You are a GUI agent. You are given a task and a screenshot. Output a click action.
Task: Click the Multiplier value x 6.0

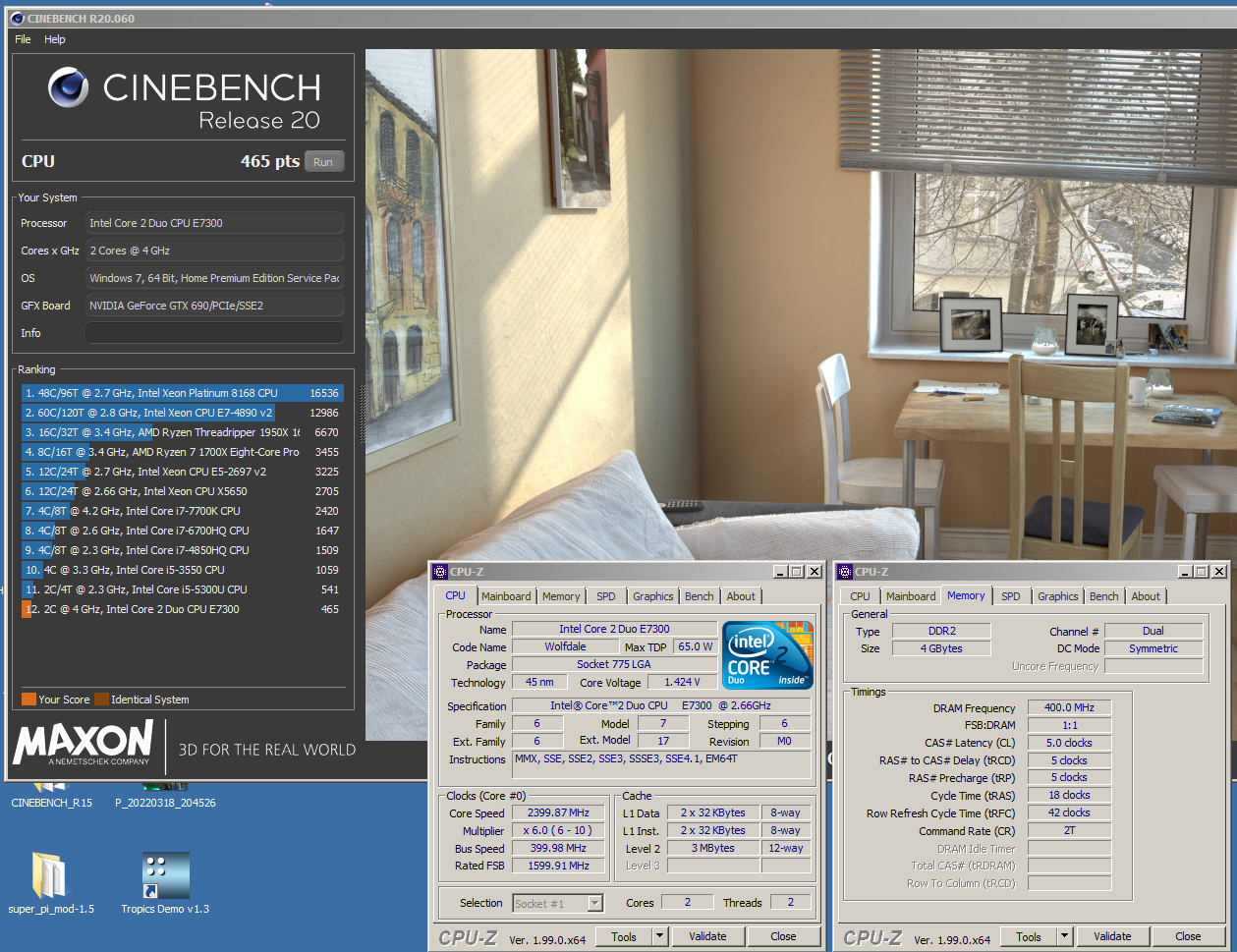click(x=559, y=831)
